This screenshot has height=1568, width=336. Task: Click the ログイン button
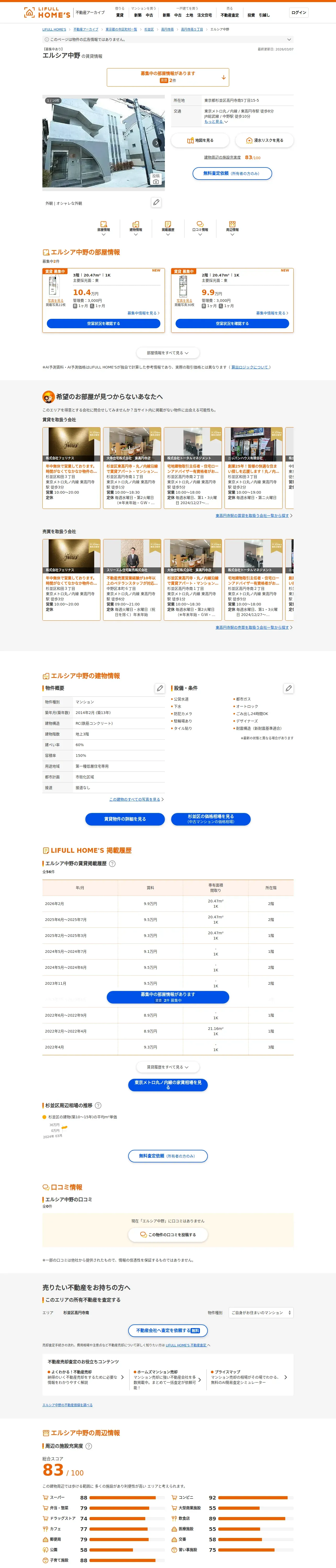click(299, 12)
